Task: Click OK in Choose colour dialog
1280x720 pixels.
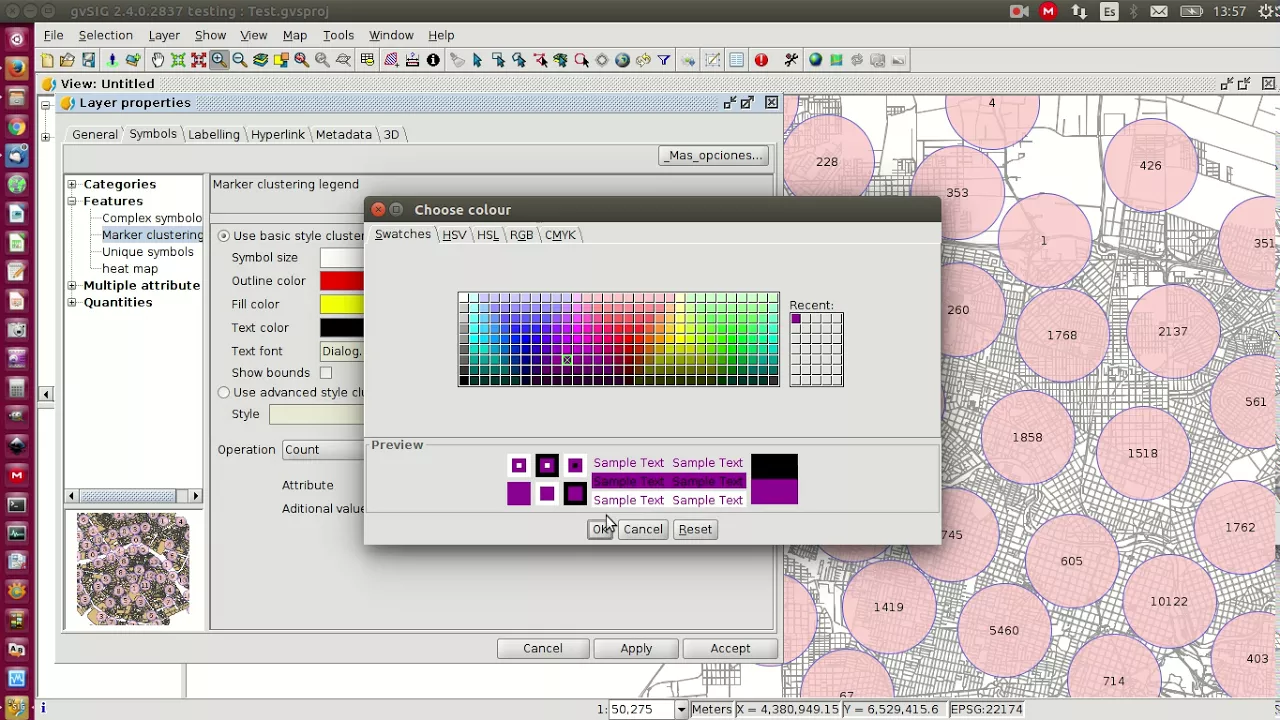Action: [600, 529]
